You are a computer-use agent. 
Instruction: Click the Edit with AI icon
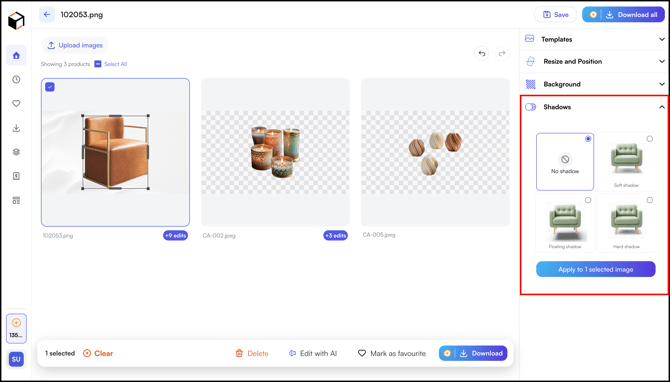(x=292, y=353)
